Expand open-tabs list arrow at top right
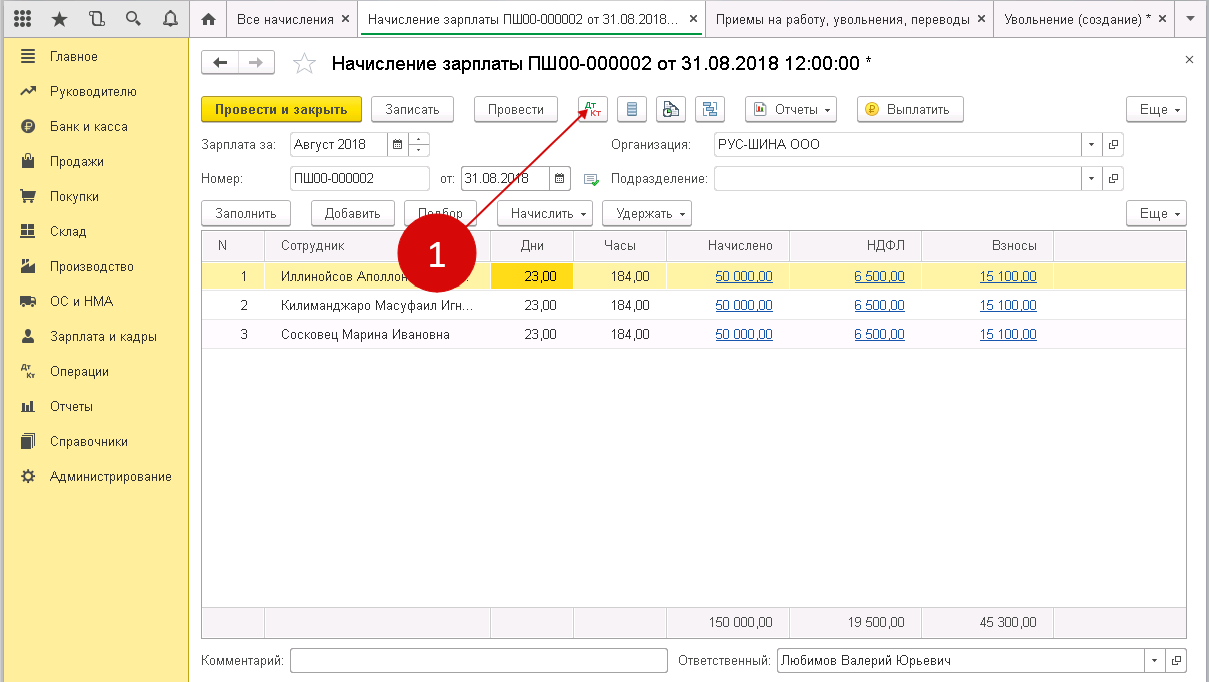This screenshot has height=682, width=1209. pos(1189,19)
